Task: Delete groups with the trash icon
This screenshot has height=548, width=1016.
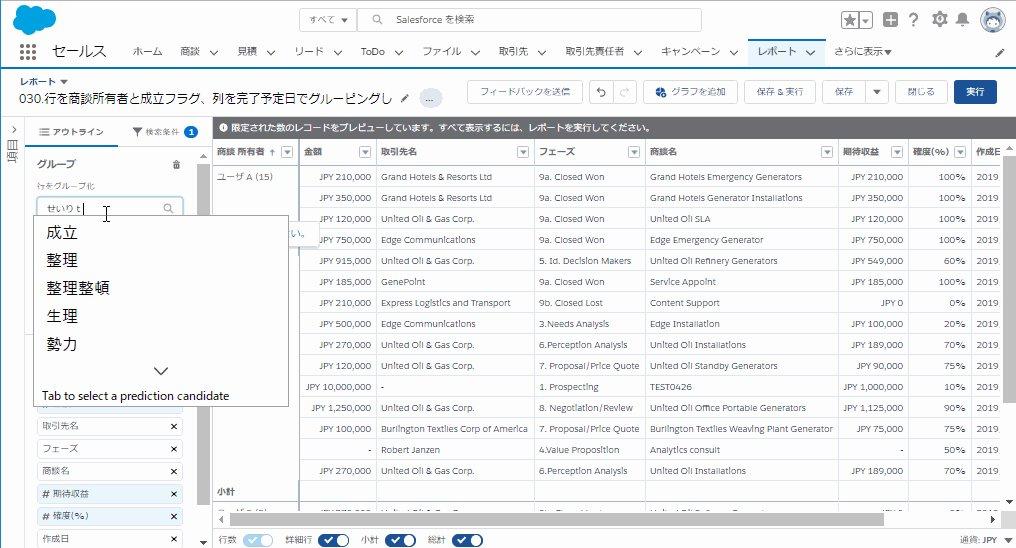Action: pos(176,165)
